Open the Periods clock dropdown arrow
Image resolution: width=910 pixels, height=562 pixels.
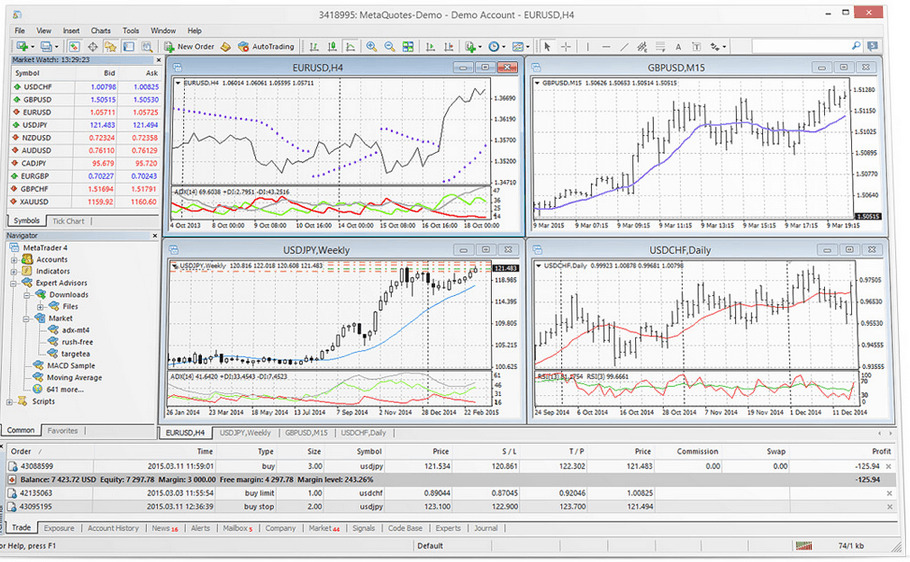503,47
